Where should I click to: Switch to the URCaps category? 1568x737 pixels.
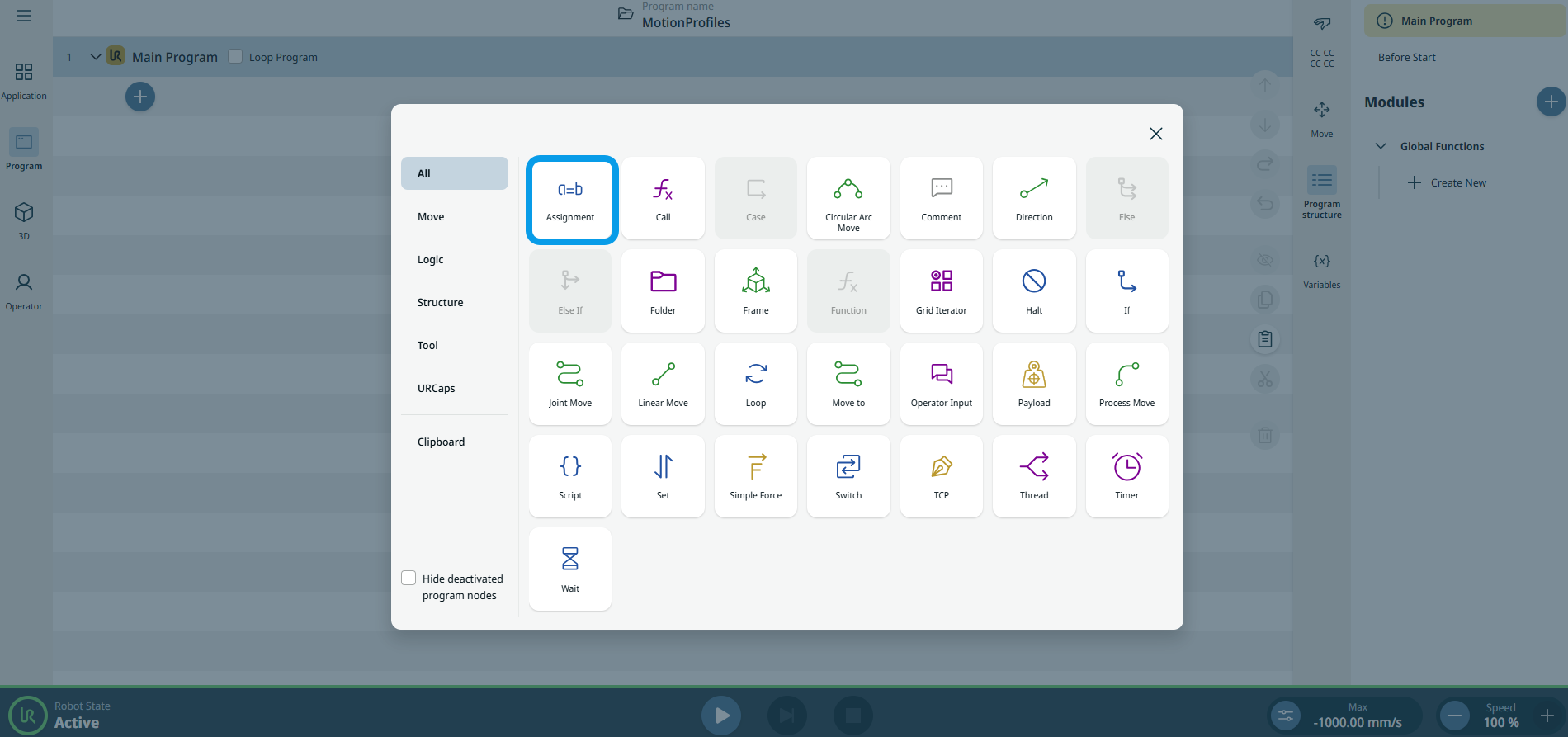(x=436, y=388)
